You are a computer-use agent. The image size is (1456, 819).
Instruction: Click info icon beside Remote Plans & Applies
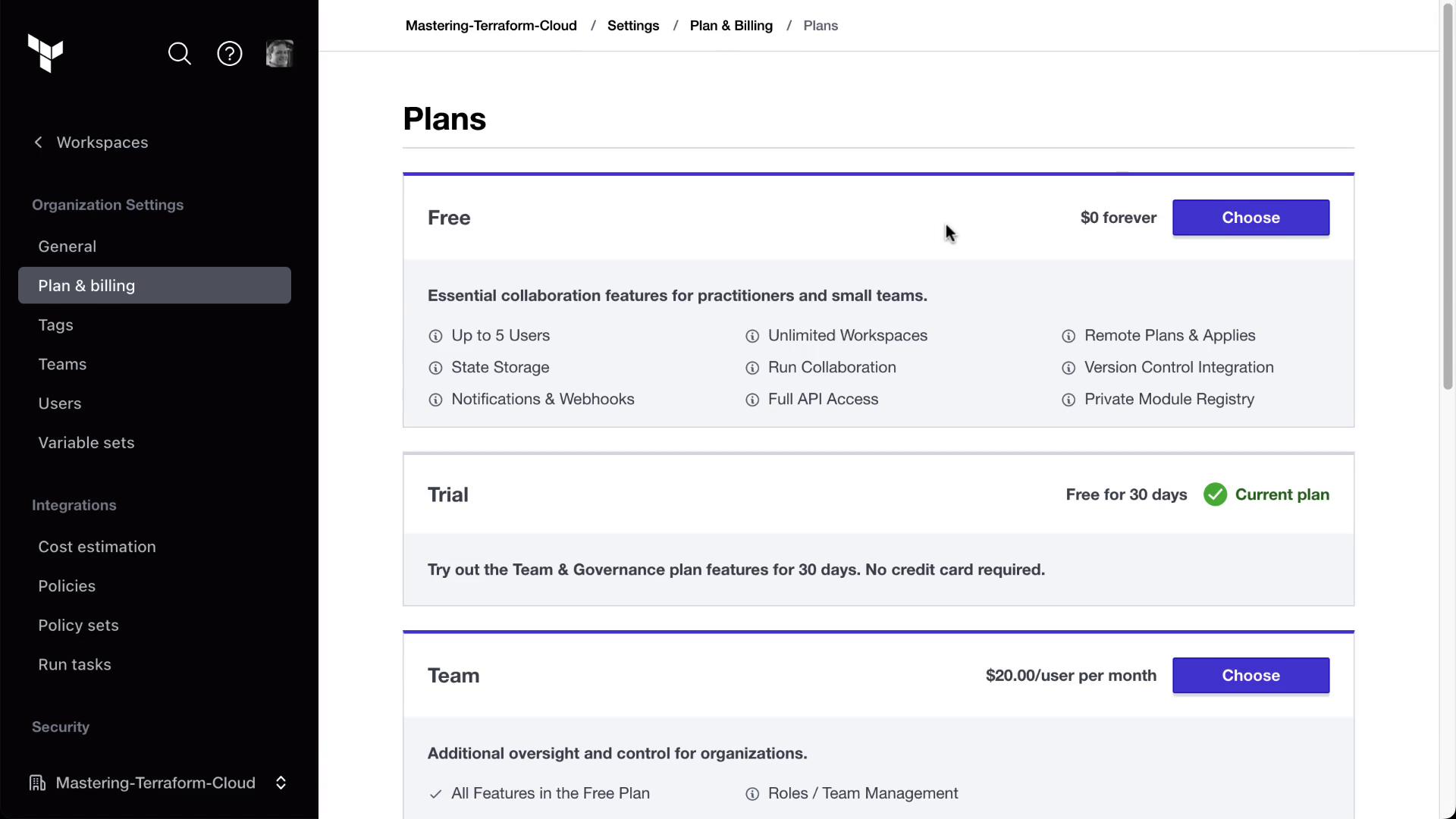click(1068, 336)
